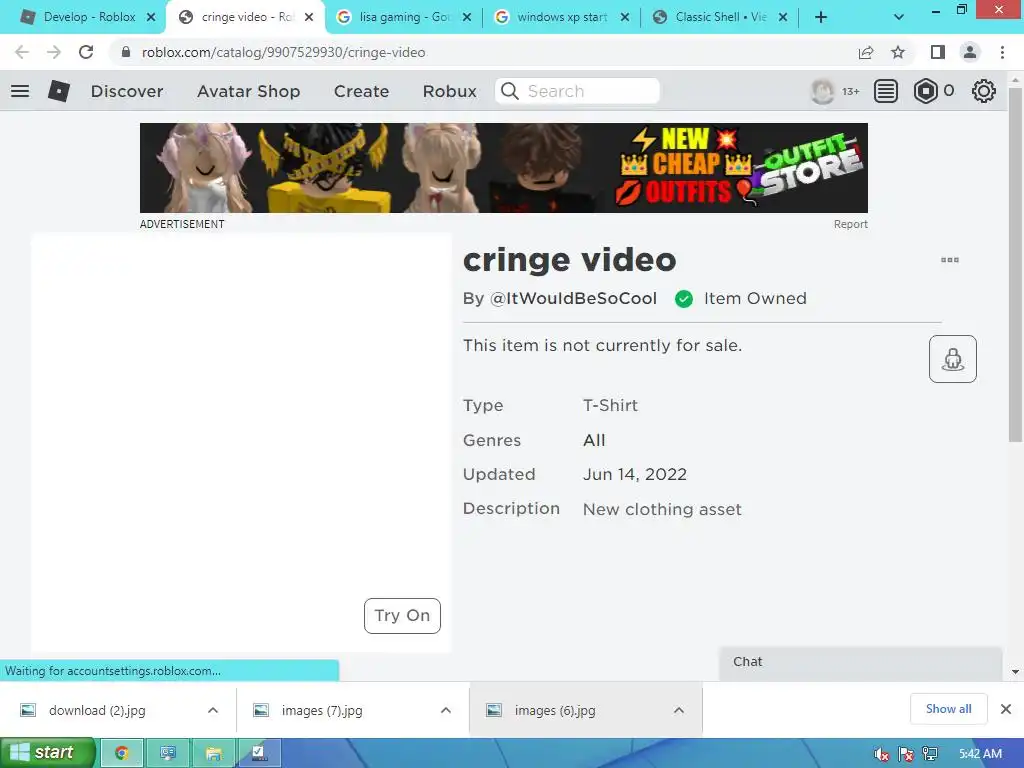1024x768 pixels.
Task: Open the File Explorer taskbar icon
Action: tap(214, 754)
